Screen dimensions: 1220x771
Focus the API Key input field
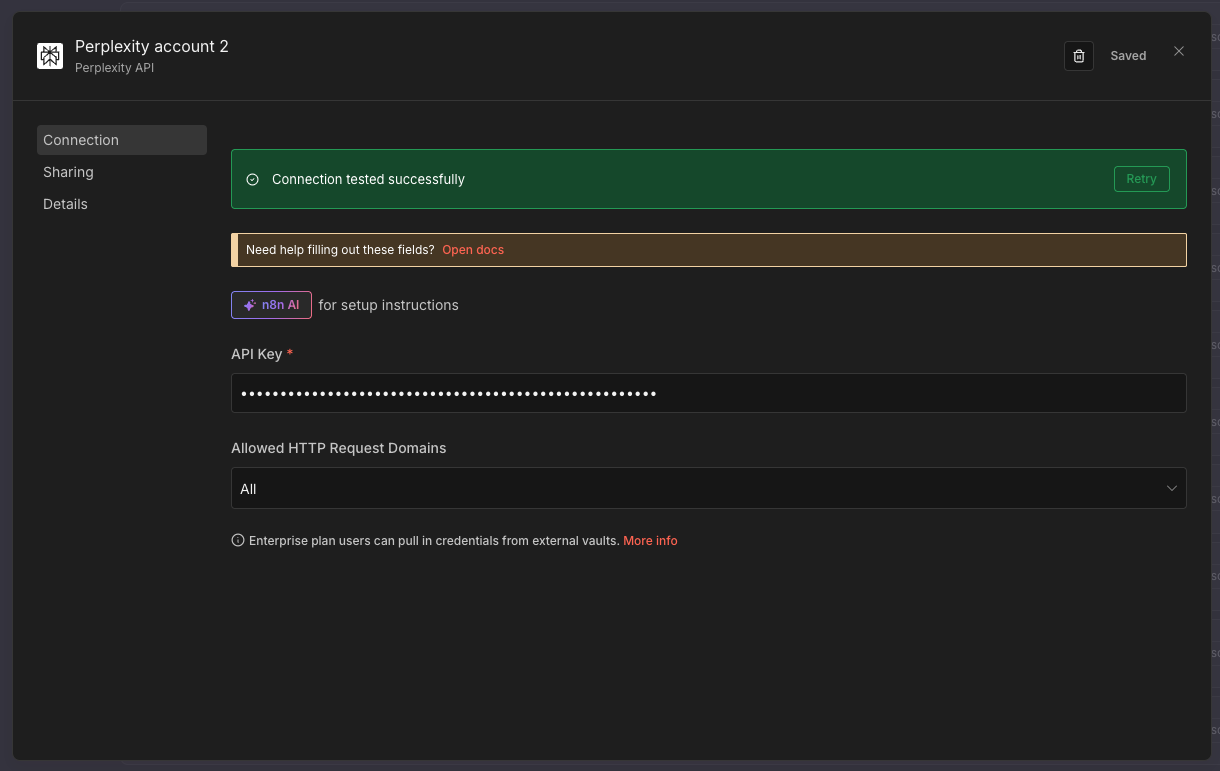click(x=708, y=393)
